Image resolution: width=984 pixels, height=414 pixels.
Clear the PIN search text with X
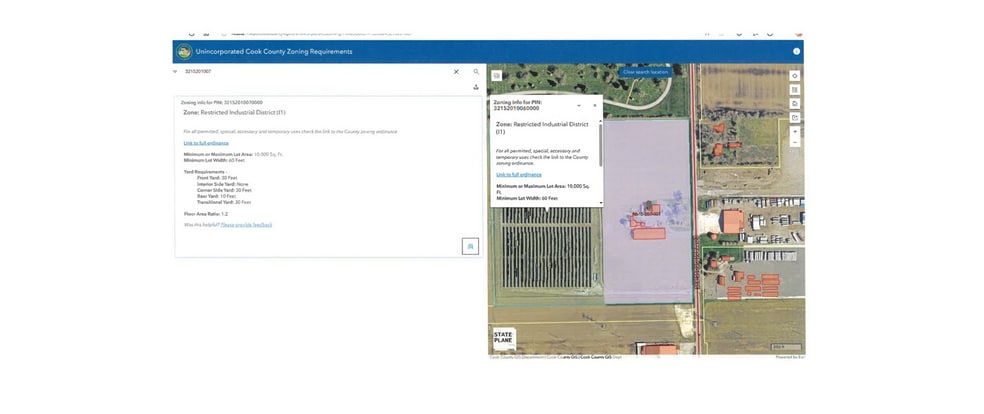[x=456, y=72]
